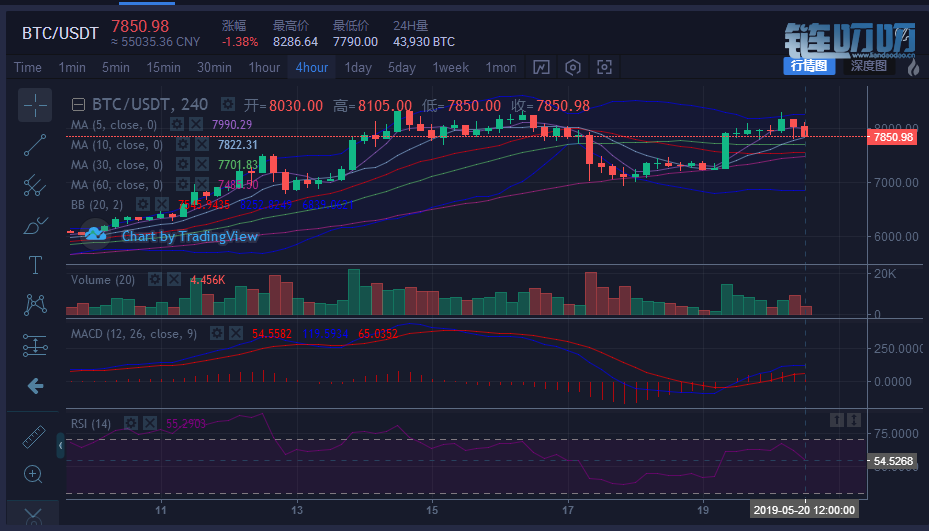Move the RSI pane up

tap(837, 420)
